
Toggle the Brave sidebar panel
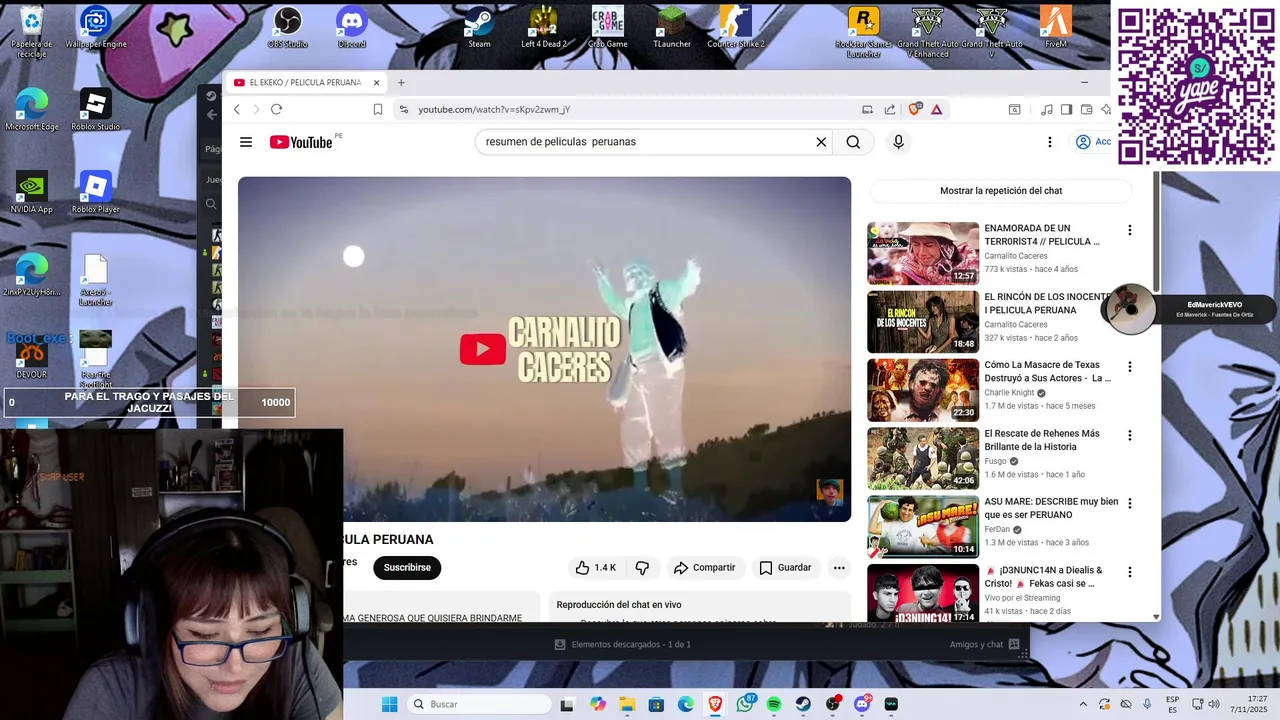click(x=1066, y=109)
